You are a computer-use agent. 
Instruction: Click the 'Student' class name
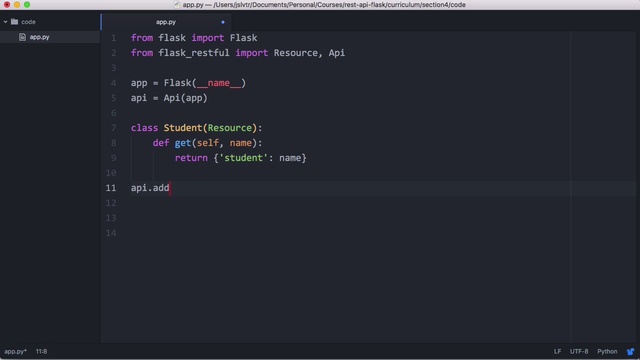click(x=183, y=128)
